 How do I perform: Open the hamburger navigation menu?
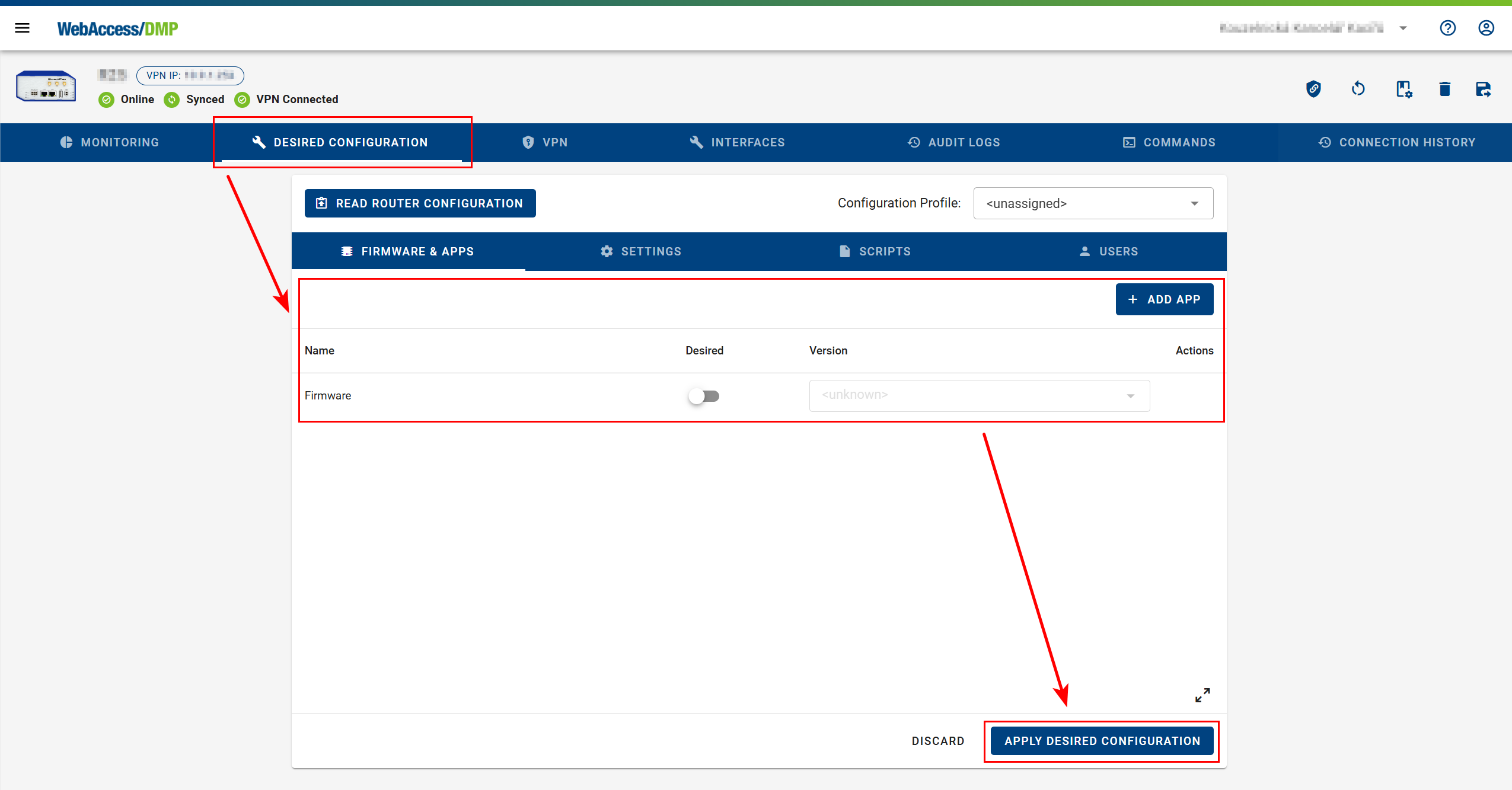point(22,28)
